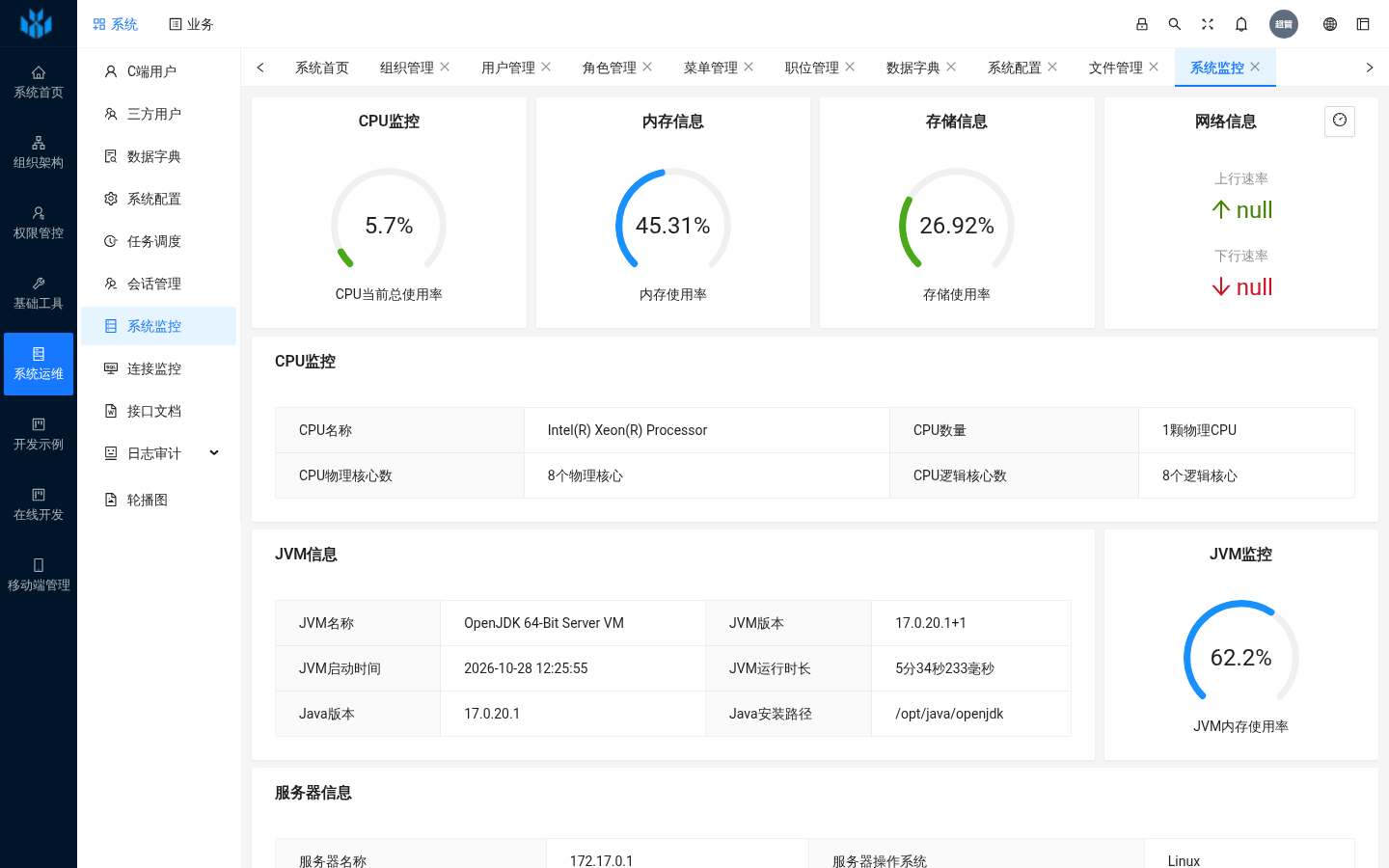
Task: Open the search icon in header
Action: pos(1175,24)
